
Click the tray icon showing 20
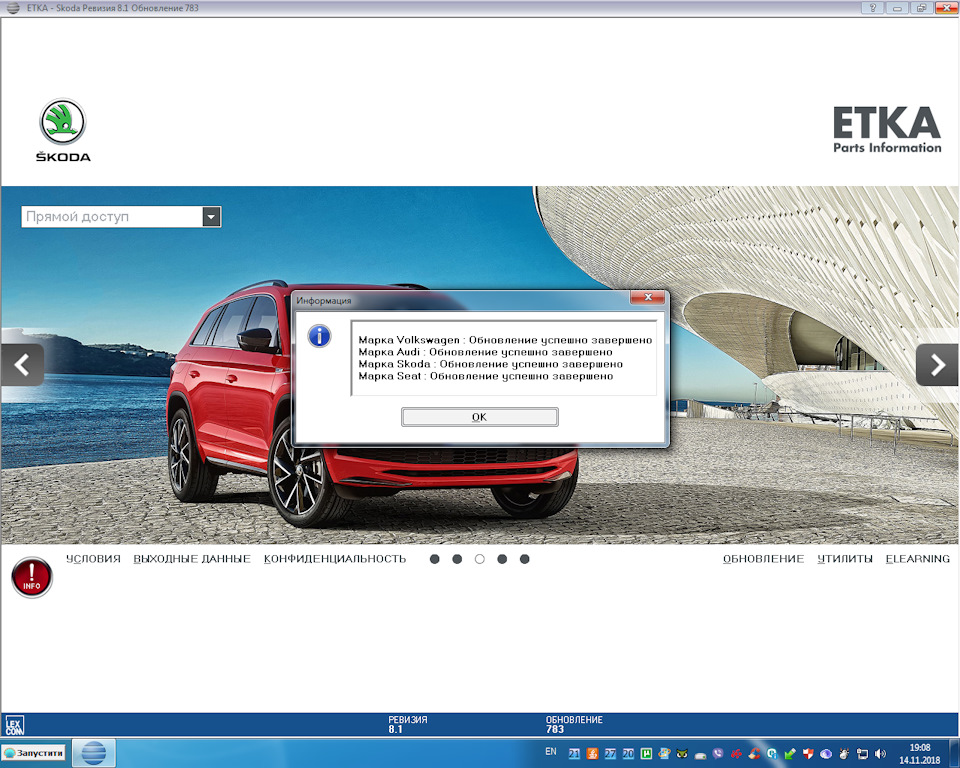628,754
